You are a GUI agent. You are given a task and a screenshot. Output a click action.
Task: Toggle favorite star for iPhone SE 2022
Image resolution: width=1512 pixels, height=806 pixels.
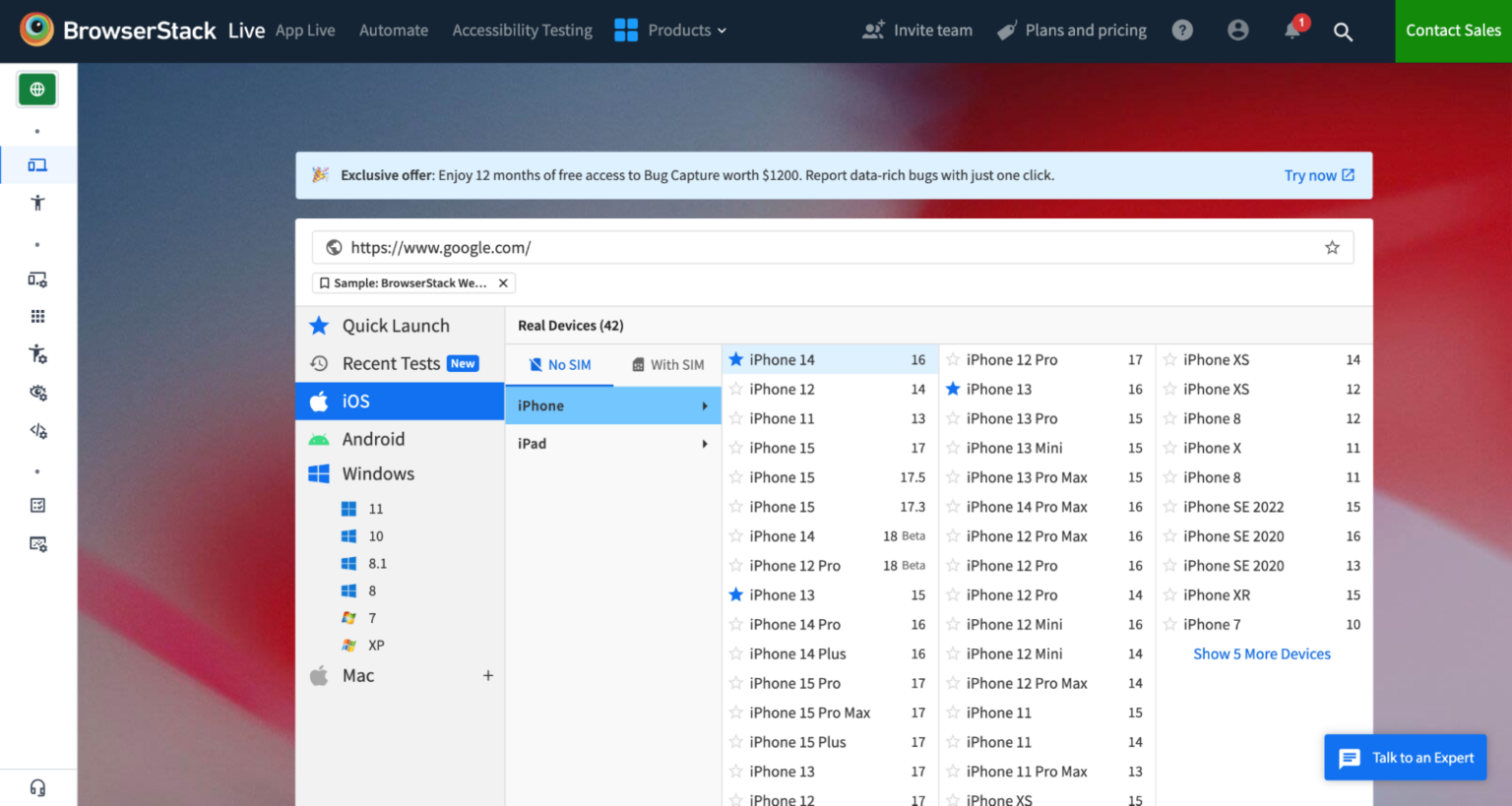(1169, 507)
